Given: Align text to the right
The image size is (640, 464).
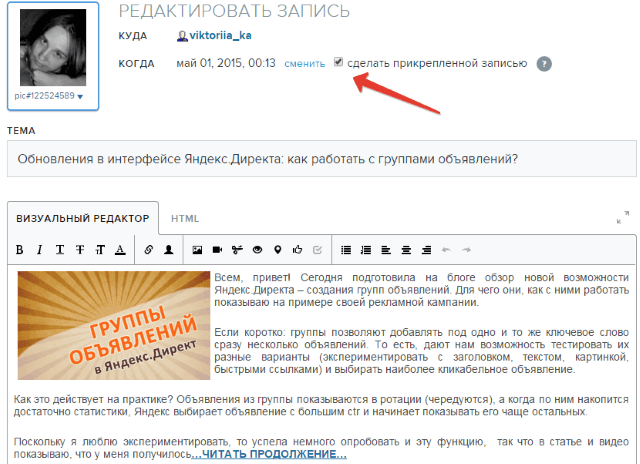Looking at the screenshot, I should coord(426,250).
